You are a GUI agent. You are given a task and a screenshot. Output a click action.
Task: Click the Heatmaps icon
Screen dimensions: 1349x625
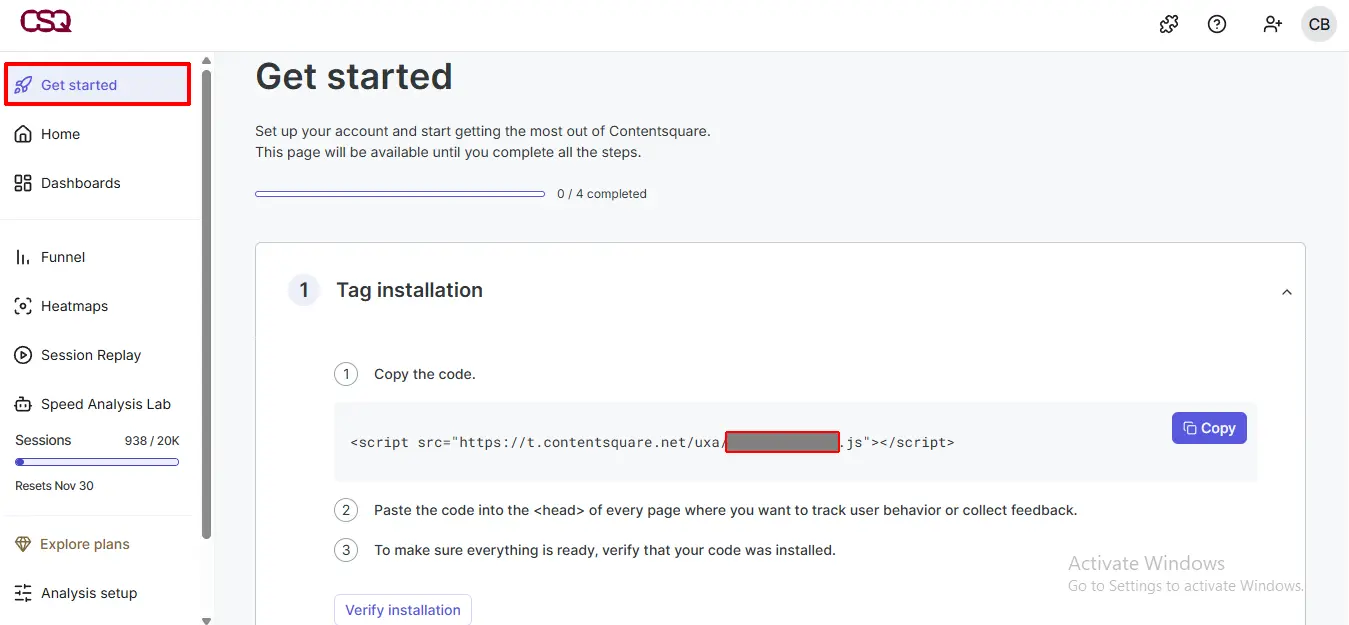click(23, 306)
